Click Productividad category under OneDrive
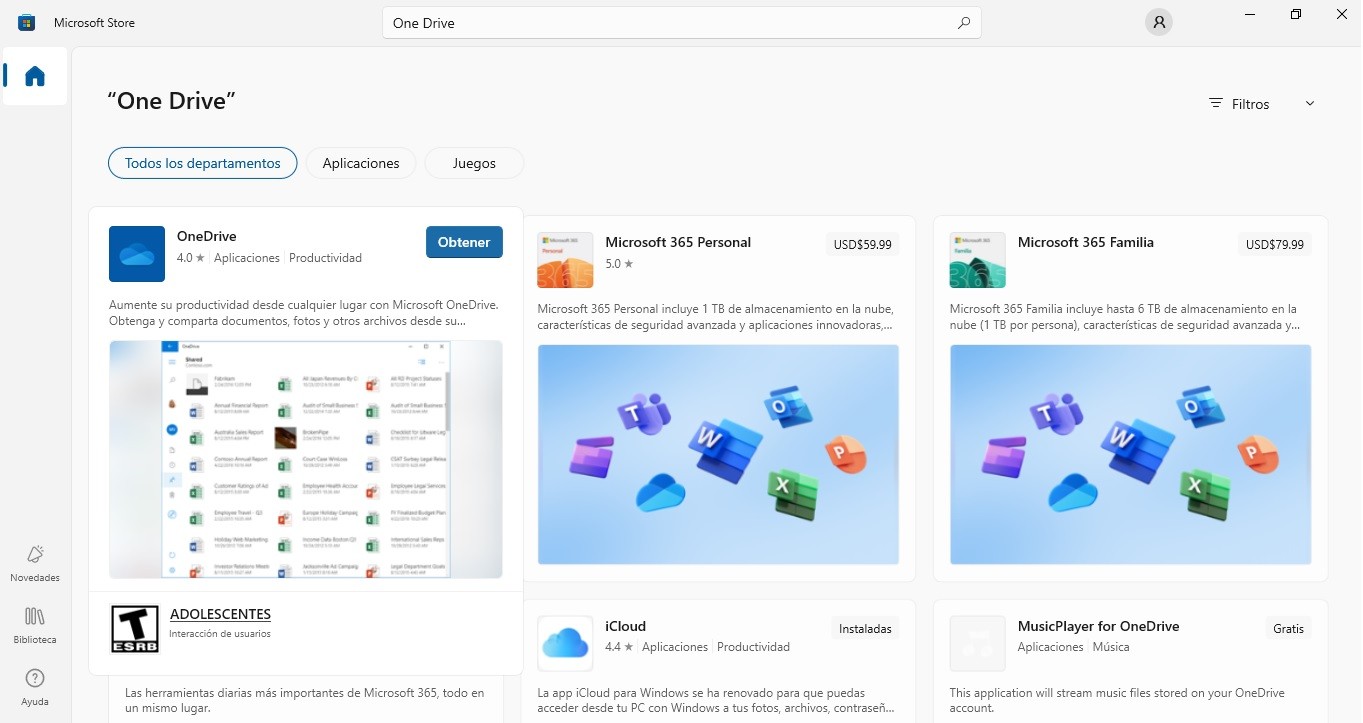The height and width of the screenshot is (723, 1363). pyautogui.click(x=325, y=257)
